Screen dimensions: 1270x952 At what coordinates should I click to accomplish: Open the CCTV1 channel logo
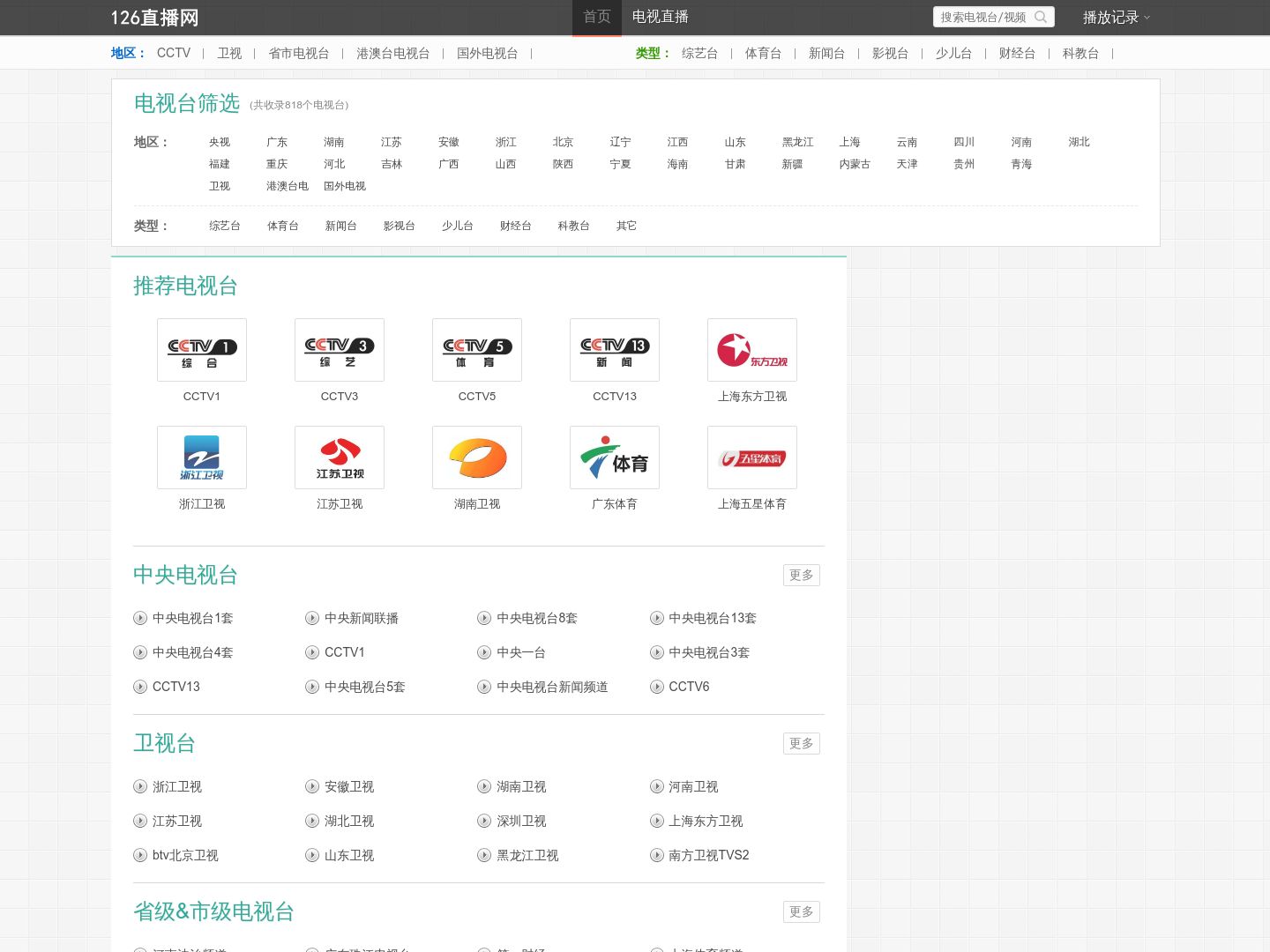[x=202, y=350]
